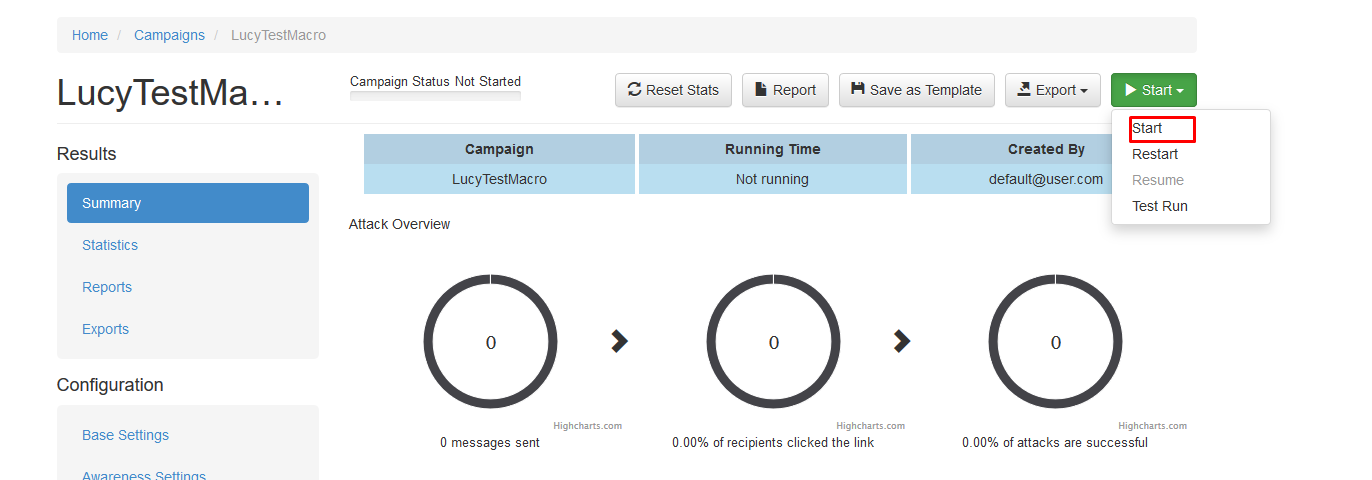Open the Statistics results section
Screen dimensions: 1372x480
(110, 245)
